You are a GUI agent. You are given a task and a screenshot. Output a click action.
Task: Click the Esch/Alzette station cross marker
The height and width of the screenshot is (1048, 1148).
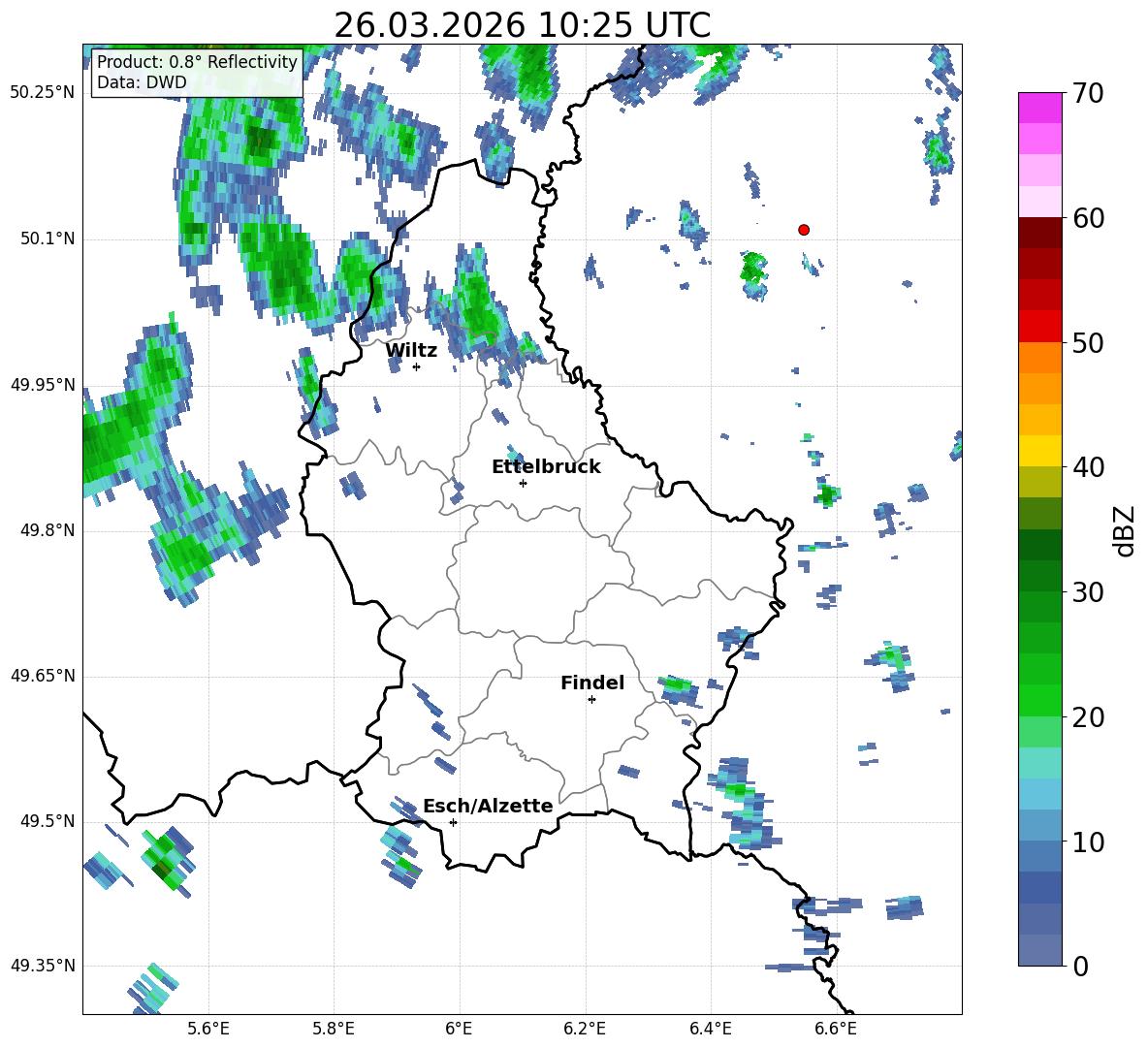(x=453, y=822)
